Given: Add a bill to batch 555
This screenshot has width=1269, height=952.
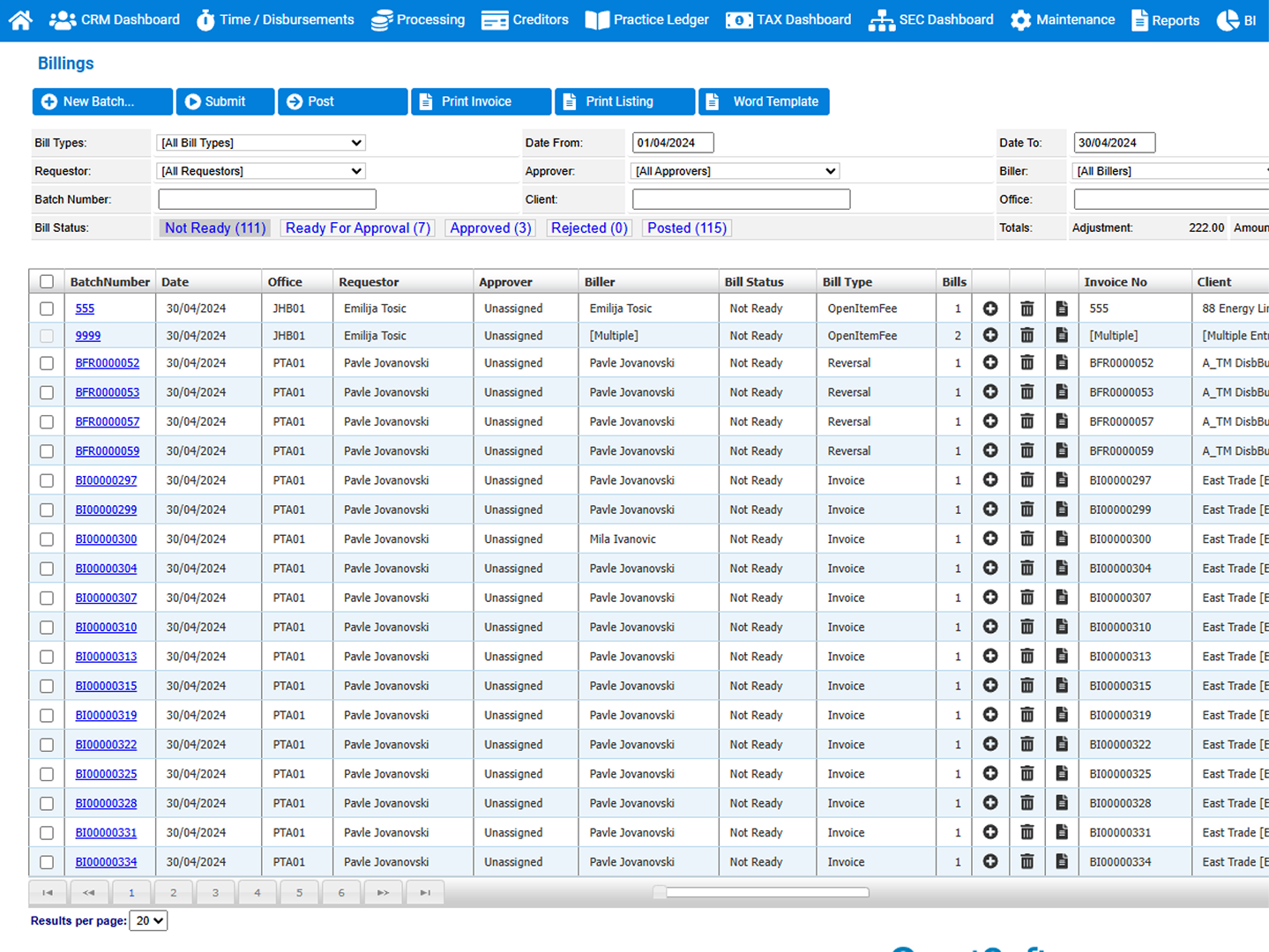Looking at the screenshot, I should click(990, 309).
